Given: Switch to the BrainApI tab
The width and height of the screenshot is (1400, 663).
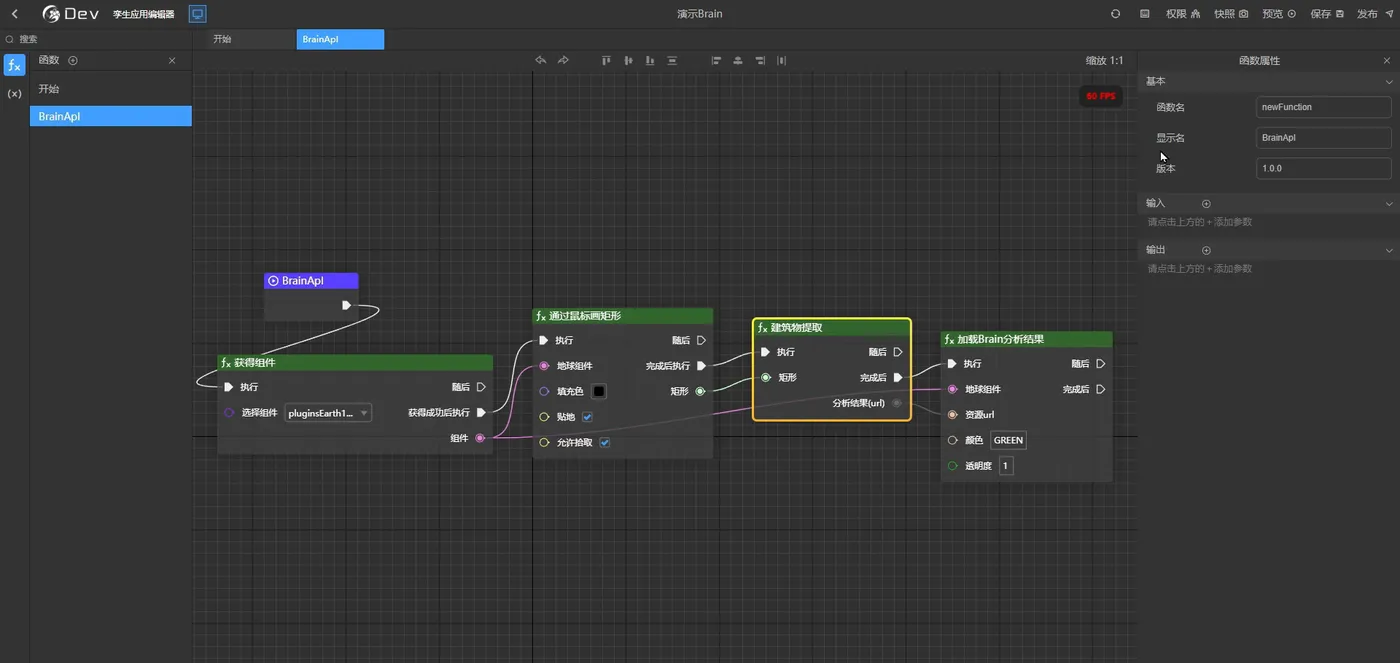Looking at the screenshot, I should [340, 39].
